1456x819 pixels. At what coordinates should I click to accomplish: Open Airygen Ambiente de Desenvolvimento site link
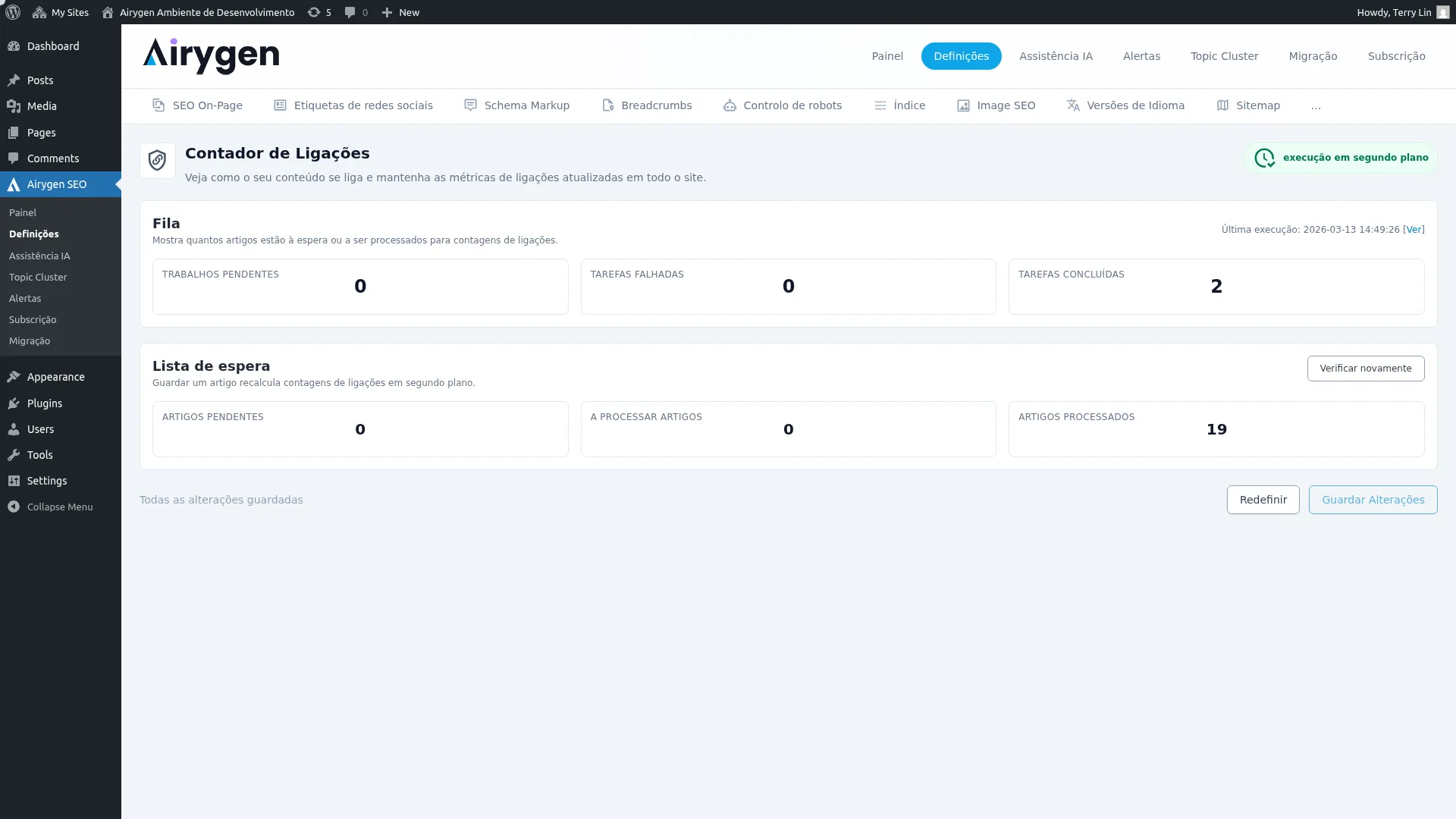pos(198,12)
